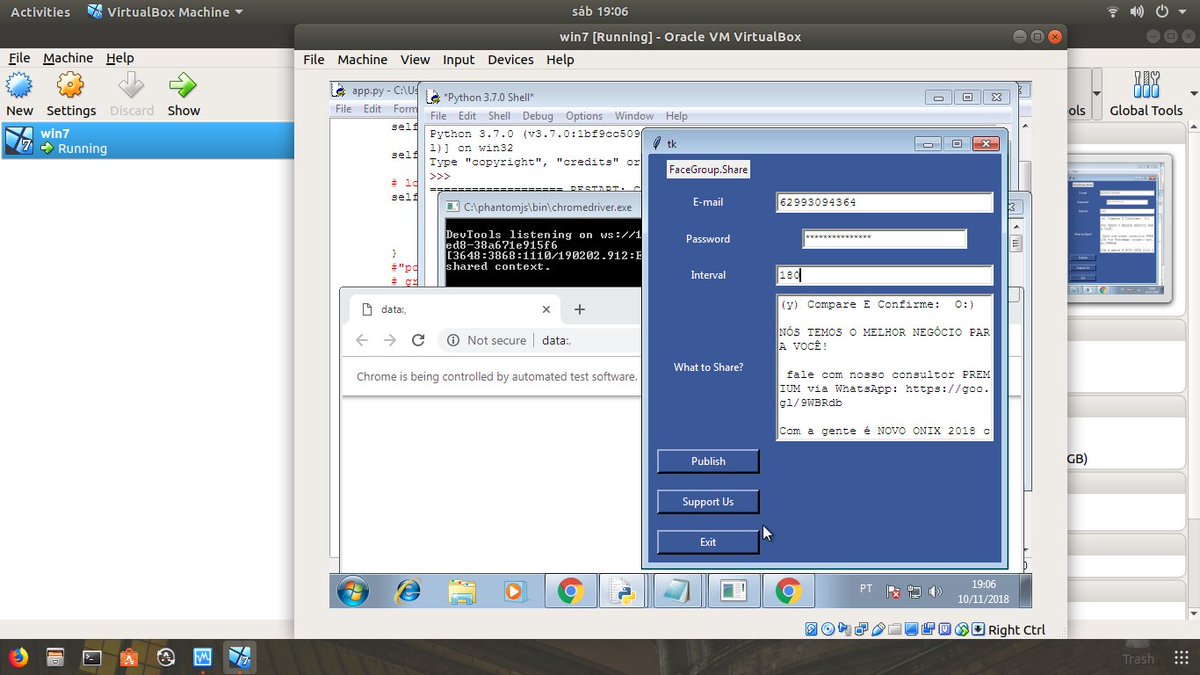The image size is (1200, 675).
Task: Click the Win7 tray volume speaker icon
Action: coord(935,592)
